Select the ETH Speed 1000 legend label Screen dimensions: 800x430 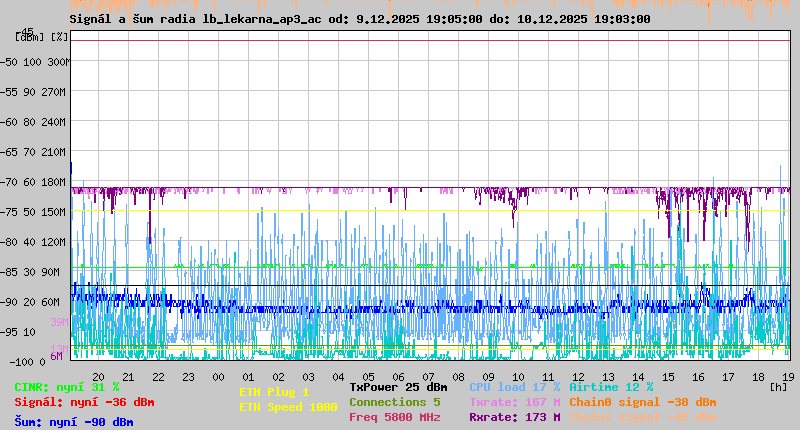[288, 408]
